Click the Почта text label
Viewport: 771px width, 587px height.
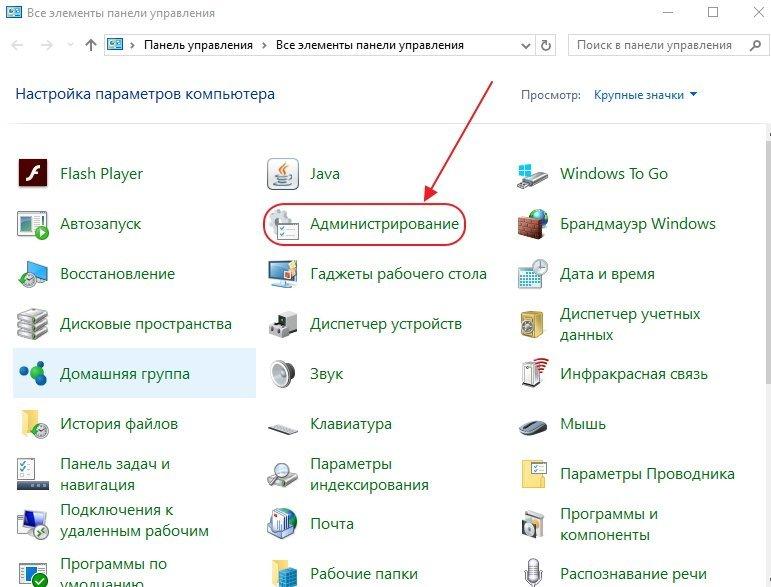coord(331,524)
